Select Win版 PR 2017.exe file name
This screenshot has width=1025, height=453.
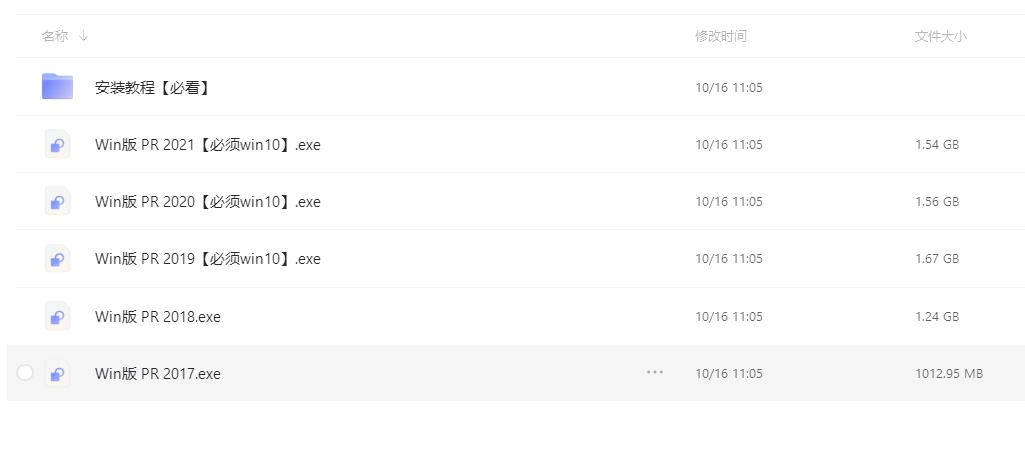(158, 374)
